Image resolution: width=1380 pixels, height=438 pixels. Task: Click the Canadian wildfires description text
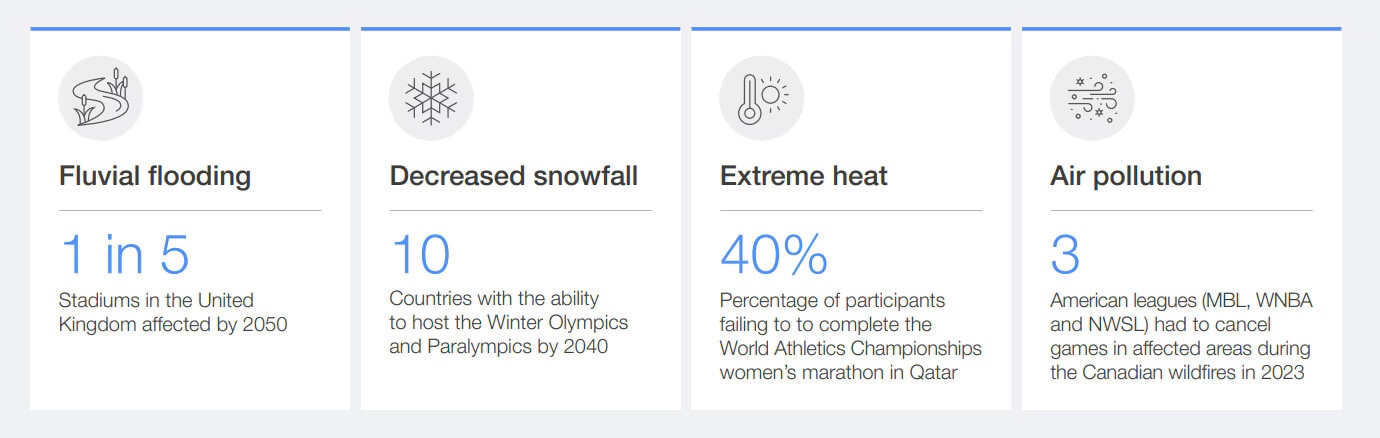1180,336
